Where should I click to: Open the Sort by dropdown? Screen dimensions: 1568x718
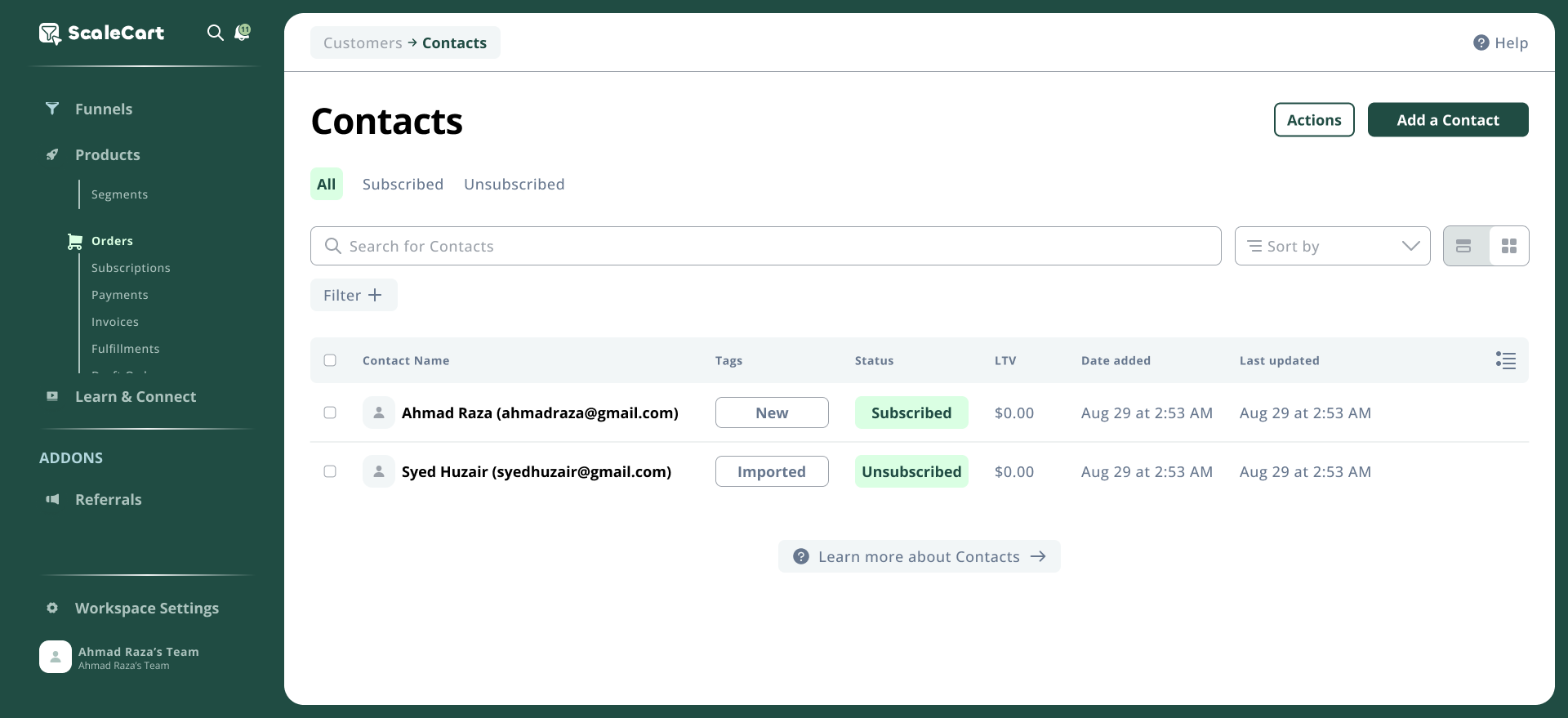[1332, 246]
